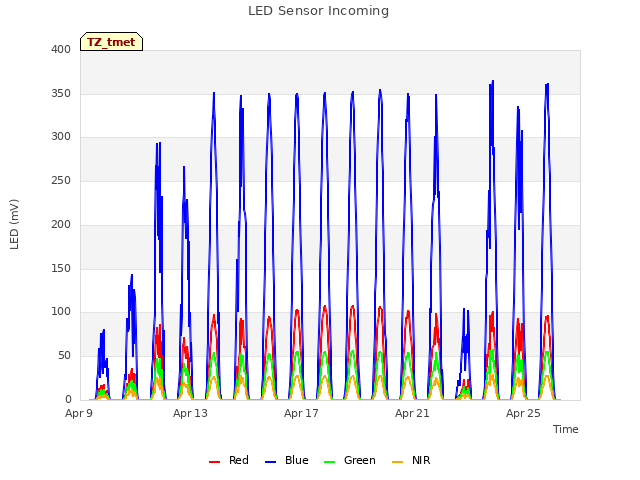
Task: Click the green legend color marker
Action: [x=329, y=462]
